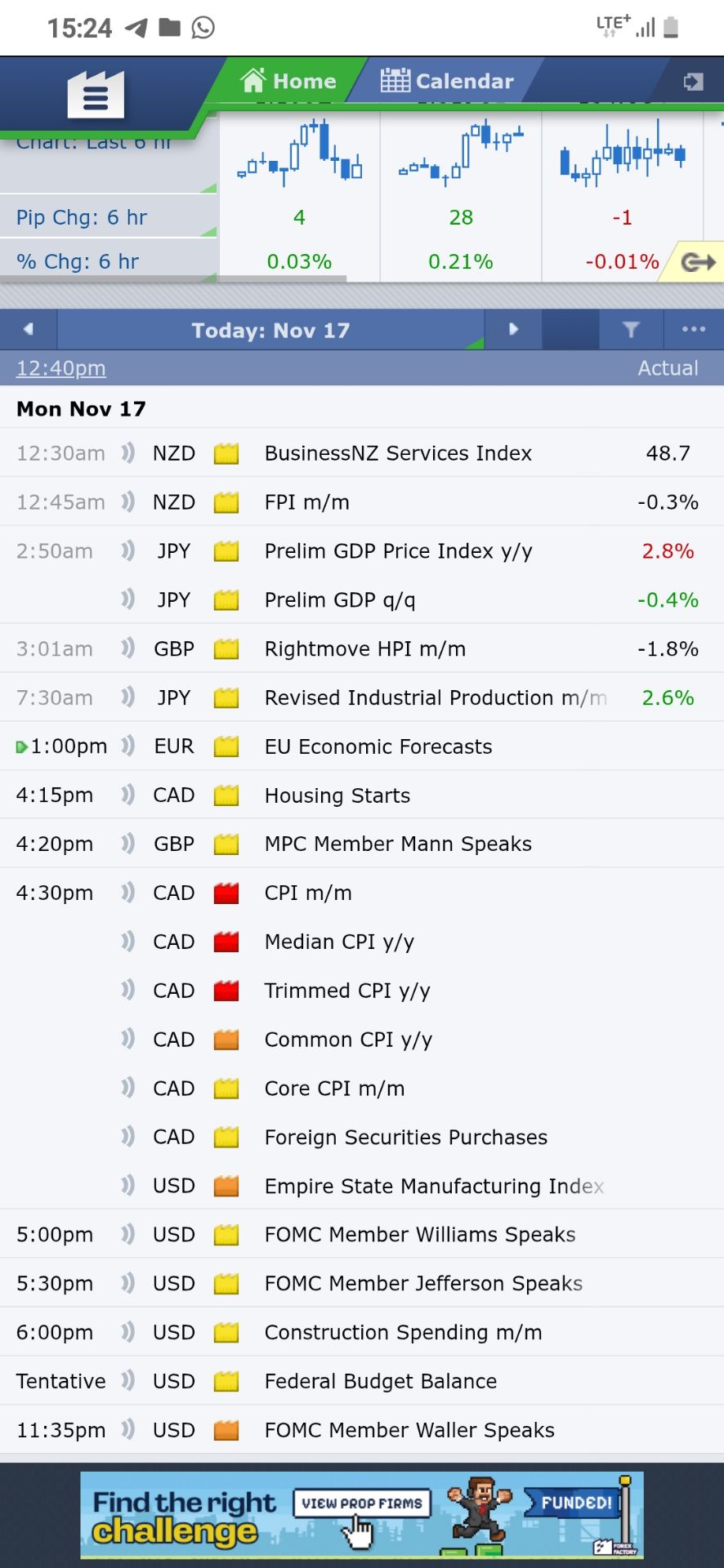The width and height of the screenshot is (724, 1568).
Task: Switch to the Home tab
Action: click(288, 81)
